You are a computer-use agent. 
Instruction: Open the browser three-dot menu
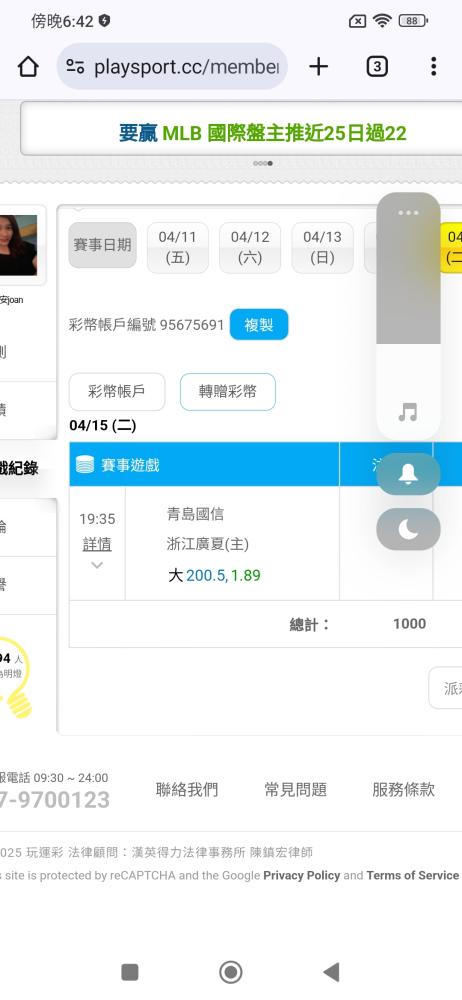tap(433, 66)
